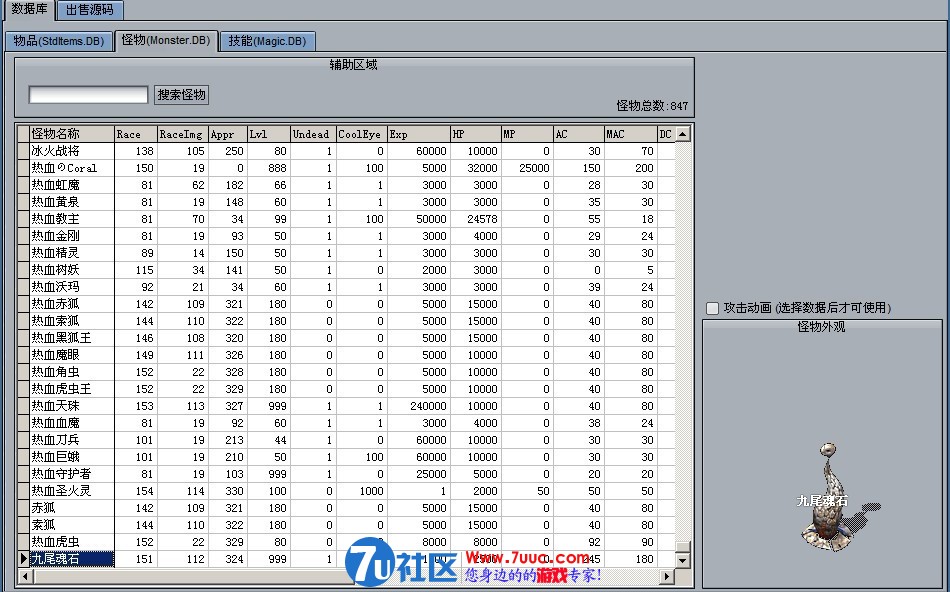Click the MAC column header

[x=630, y=134]
